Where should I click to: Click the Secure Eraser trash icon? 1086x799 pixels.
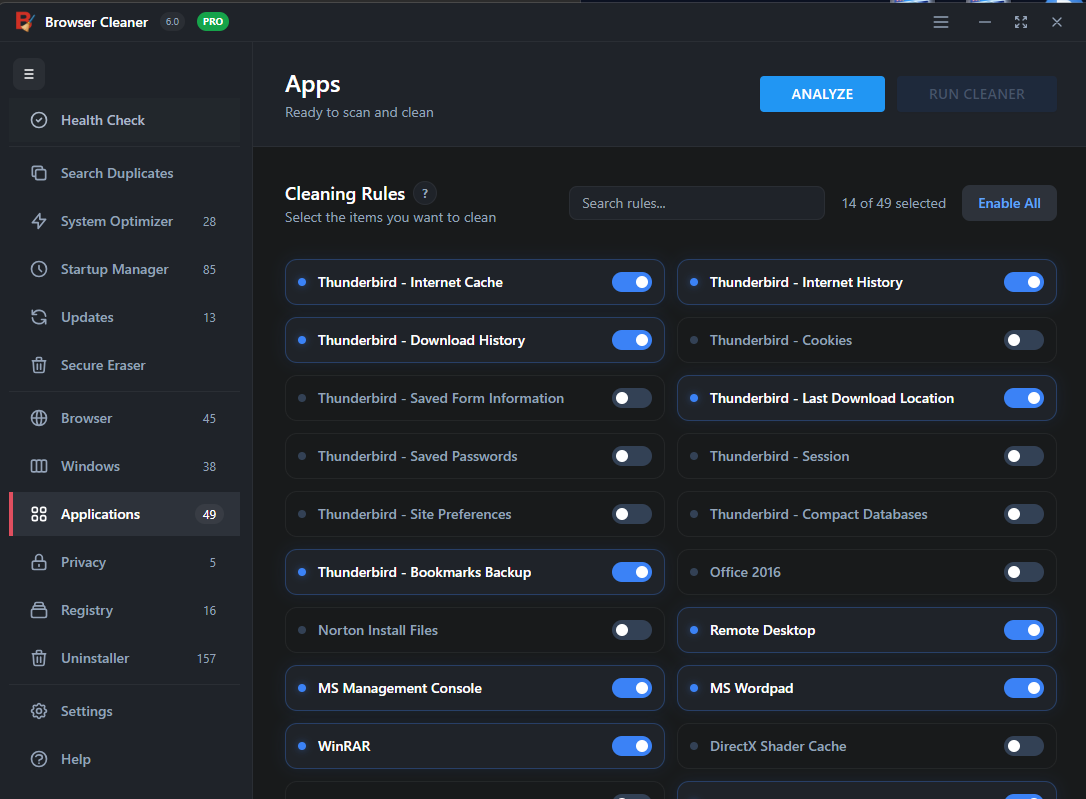pyautogui.click(x=39, y=365)
